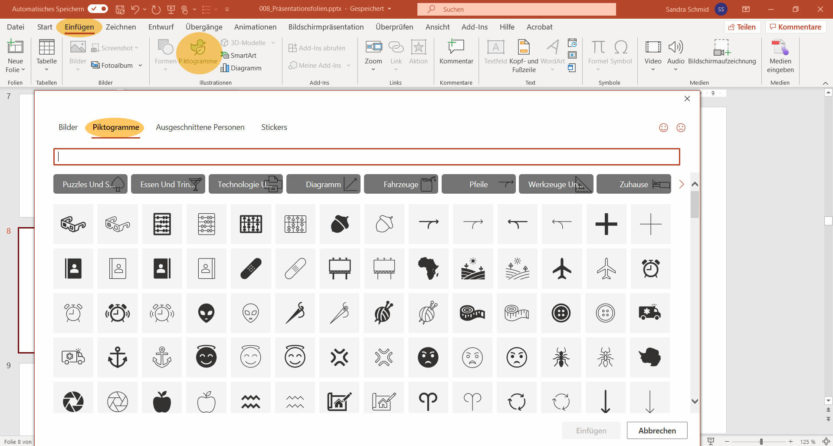Filter by Pfeile category

(479, 184)
